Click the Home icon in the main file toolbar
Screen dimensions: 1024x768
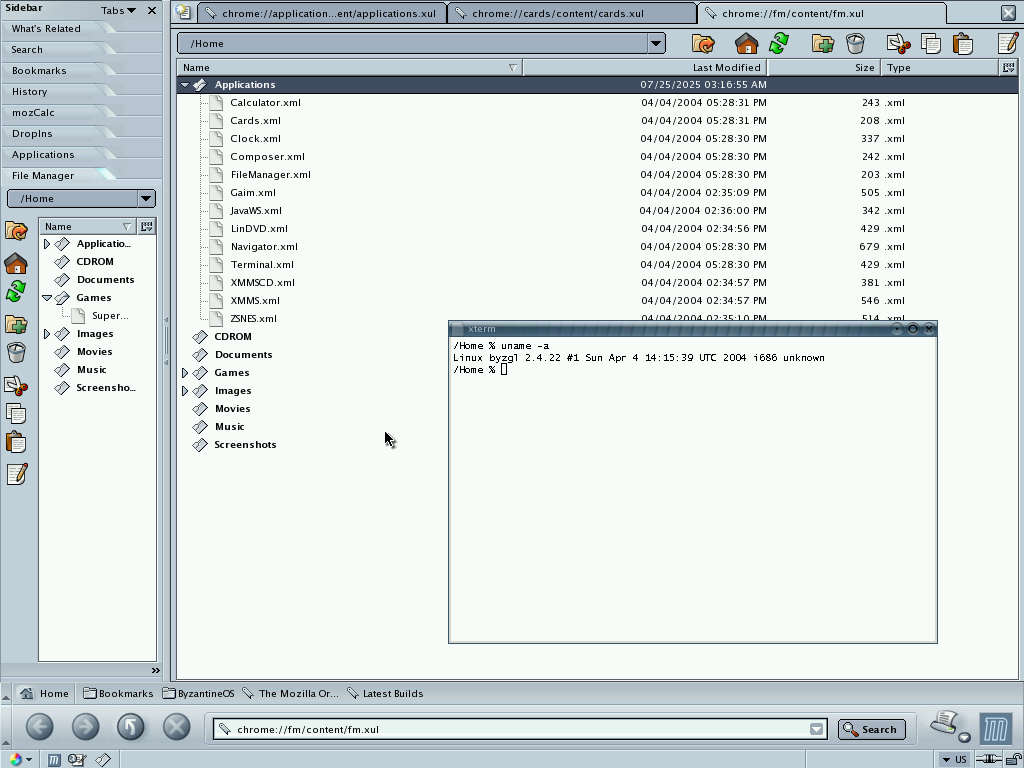tap(746, 44)
